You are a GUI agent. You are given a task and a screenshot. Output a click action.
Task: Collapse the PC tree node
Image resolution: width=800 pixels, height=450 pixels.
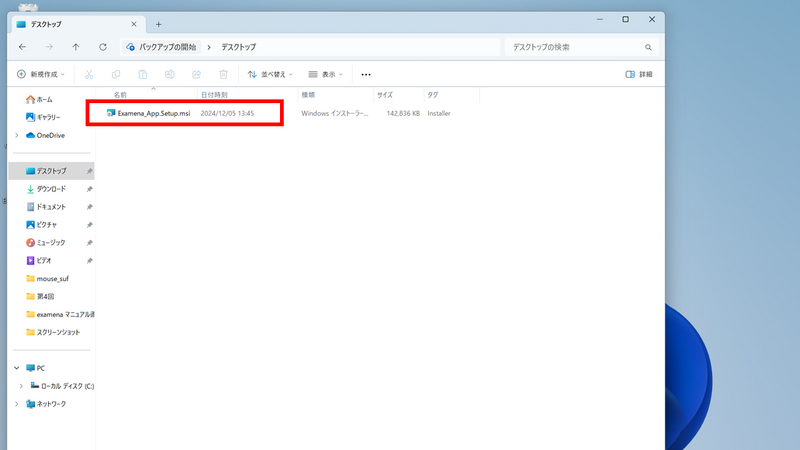[17, 368]
